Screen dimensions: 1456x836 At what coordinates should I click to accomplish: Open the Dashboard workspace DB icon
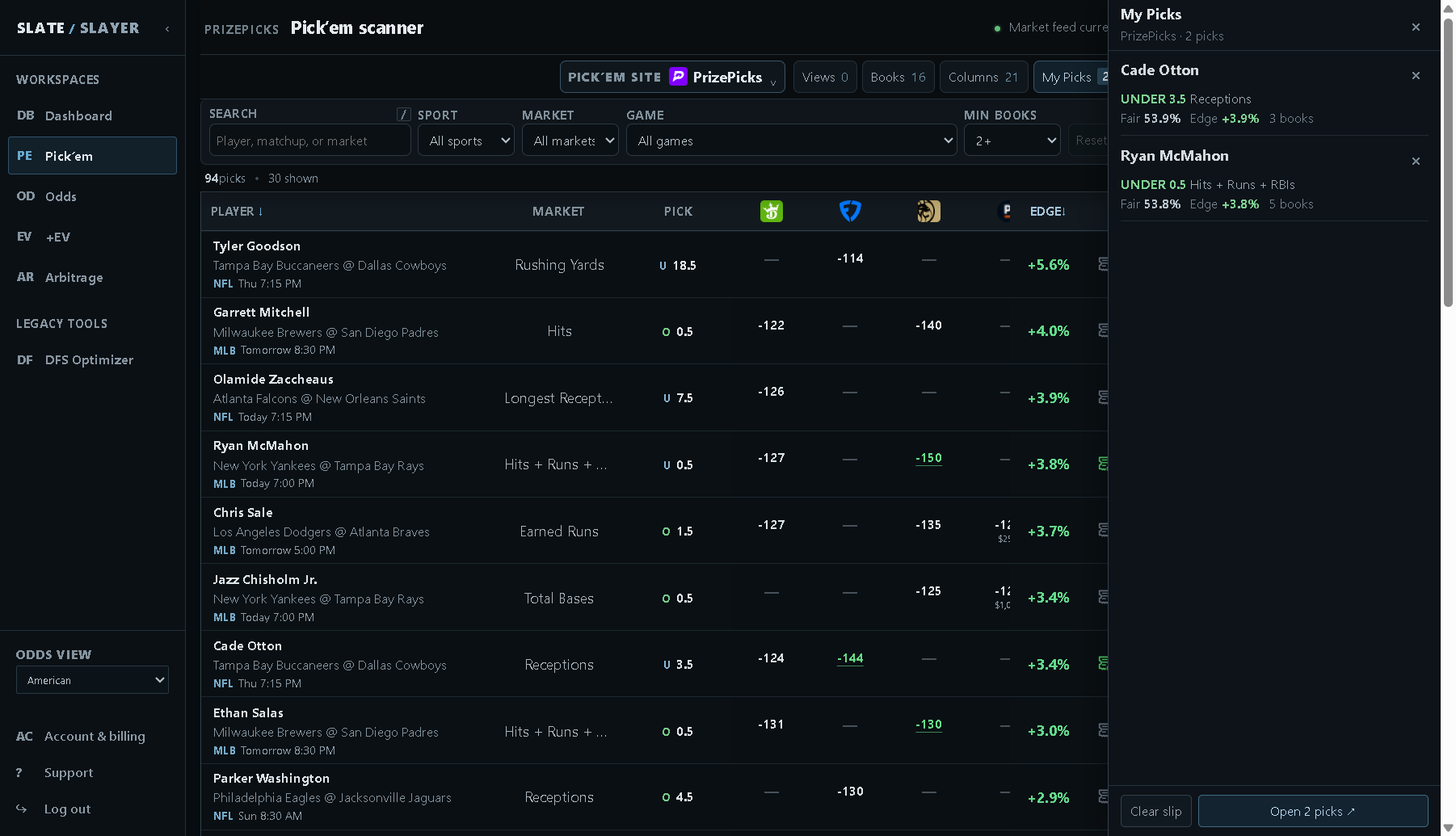coord(26,116)
